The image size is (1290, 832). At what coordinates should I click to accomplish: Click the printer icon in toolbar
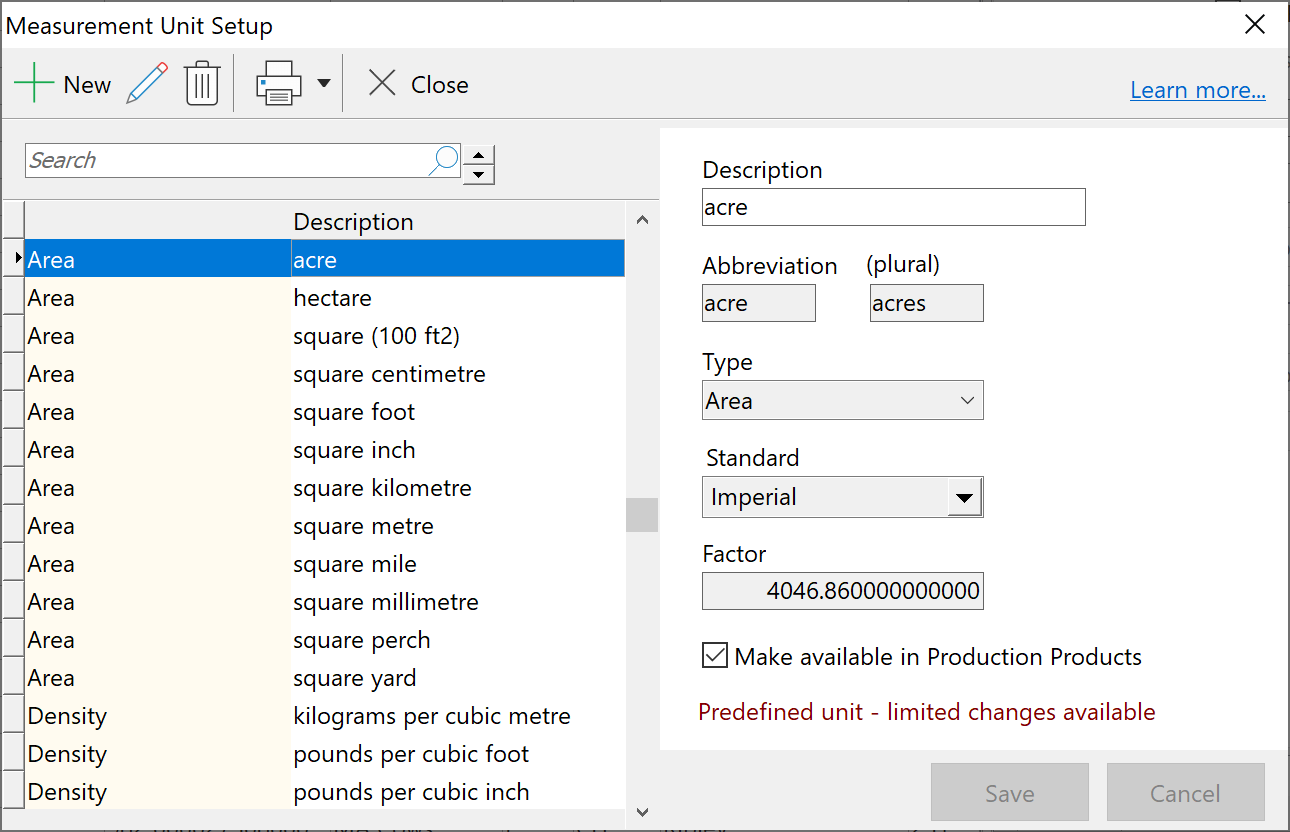point(279,84)
